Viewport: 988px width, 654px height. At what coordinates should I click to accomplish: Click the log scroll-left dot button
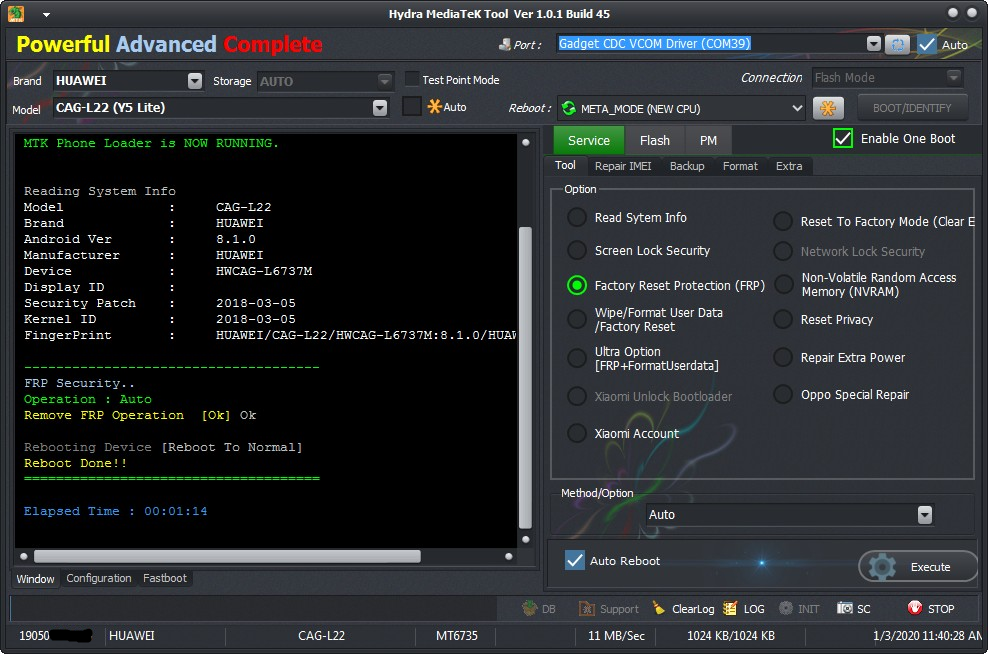[x=23, y=556]
